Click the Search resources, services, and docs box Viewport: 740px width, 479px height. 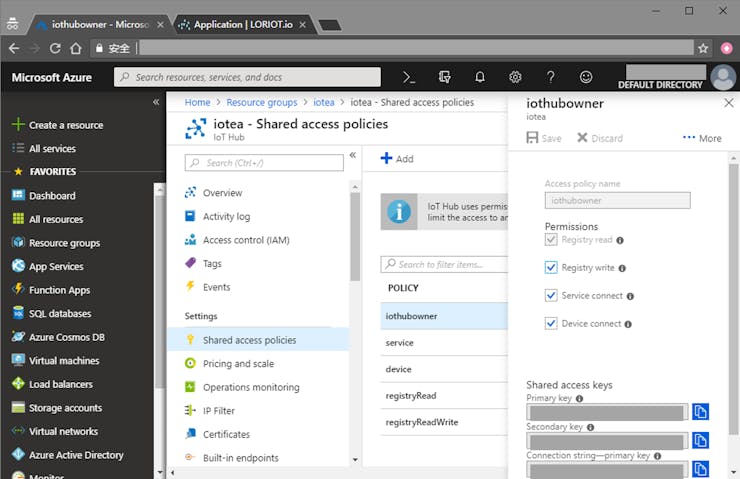coord(247,77)
